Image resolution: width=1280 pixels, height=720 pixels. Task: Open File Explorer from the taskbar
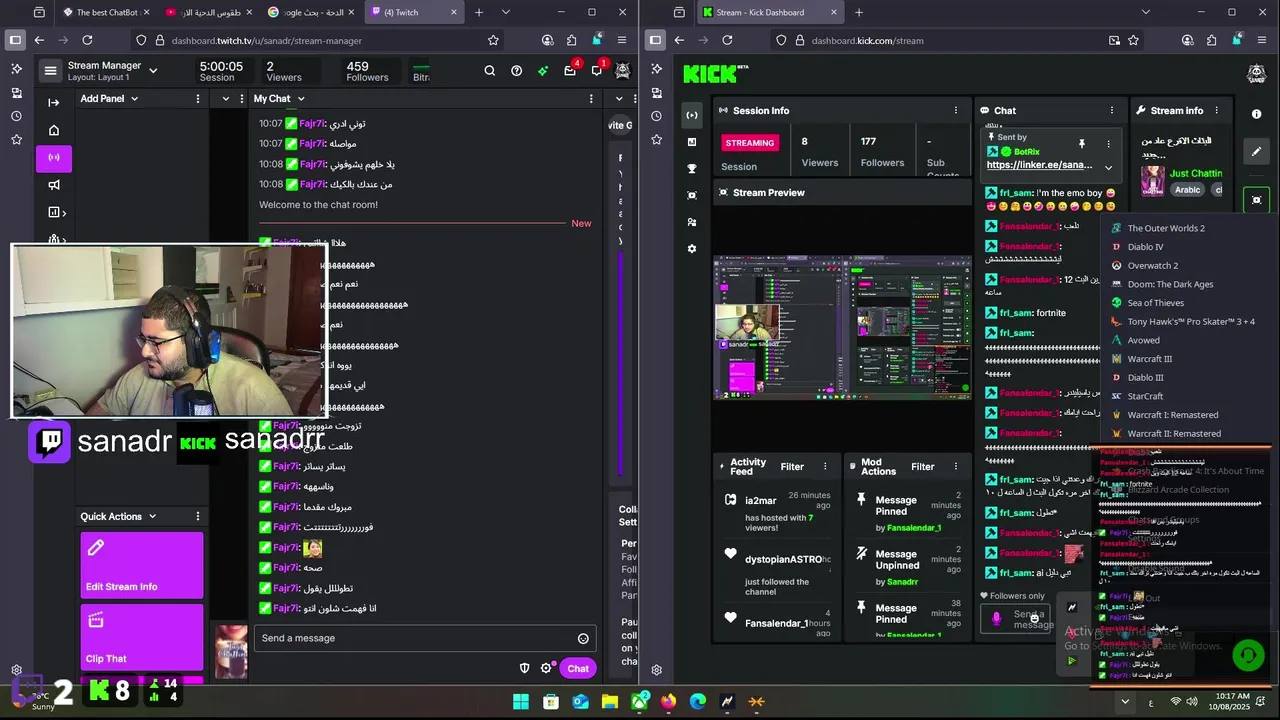pos(609,702)
